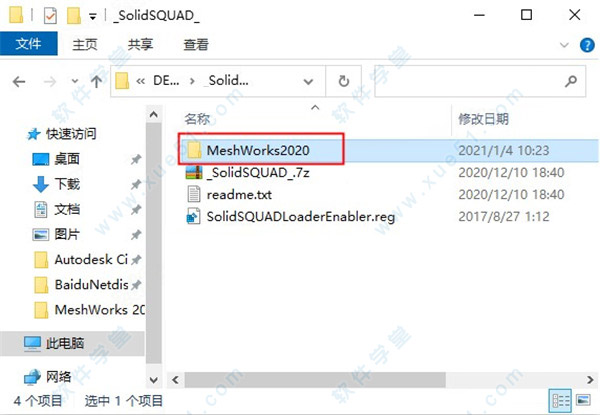
Task: Click the New Folder icon in title bar
Action: pos(73,16)
